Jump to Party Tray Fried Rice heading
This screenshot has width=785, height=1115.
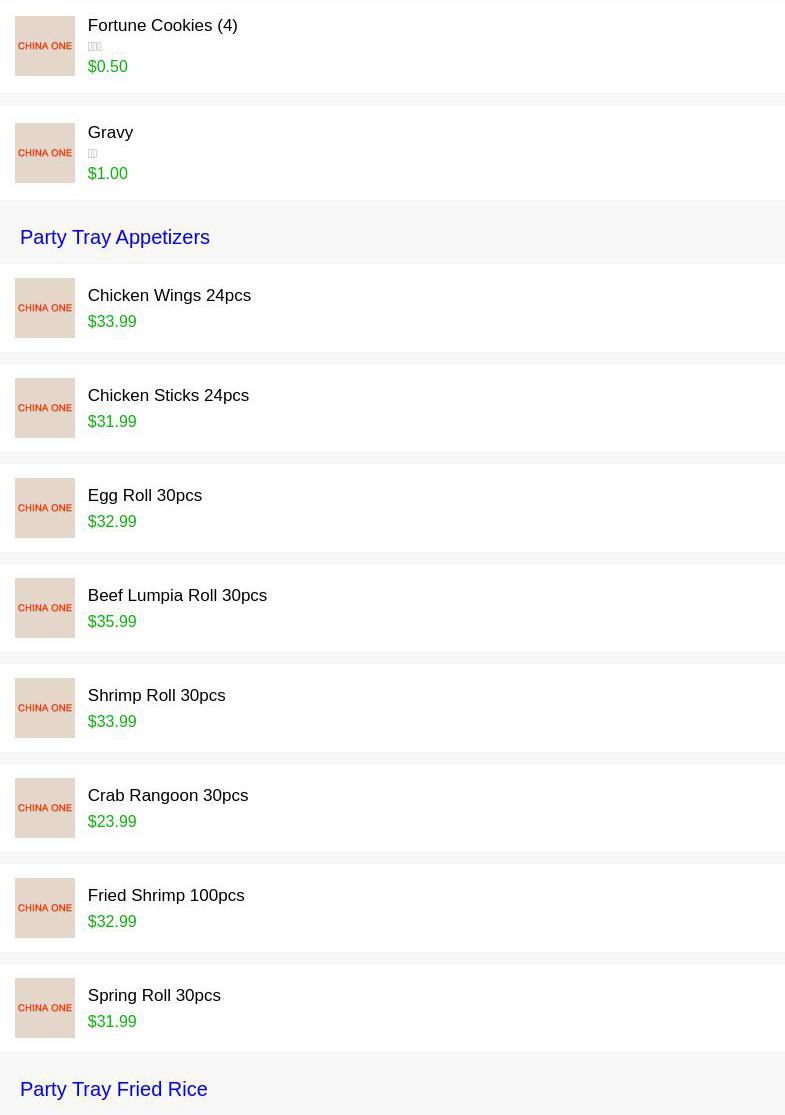[x=114, y=1089]
